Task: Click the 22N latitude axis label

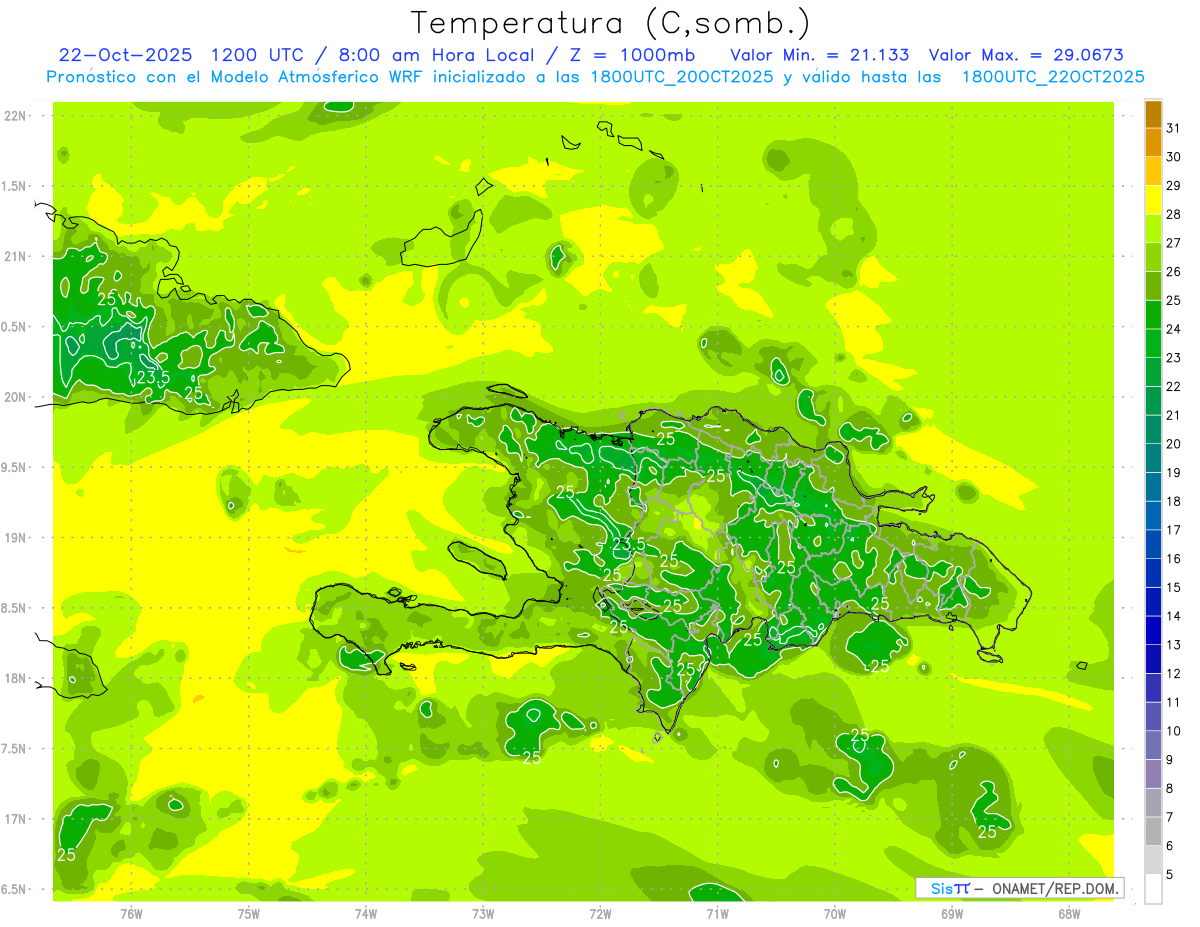Action: pyautogui.click(x=15, y=116)
